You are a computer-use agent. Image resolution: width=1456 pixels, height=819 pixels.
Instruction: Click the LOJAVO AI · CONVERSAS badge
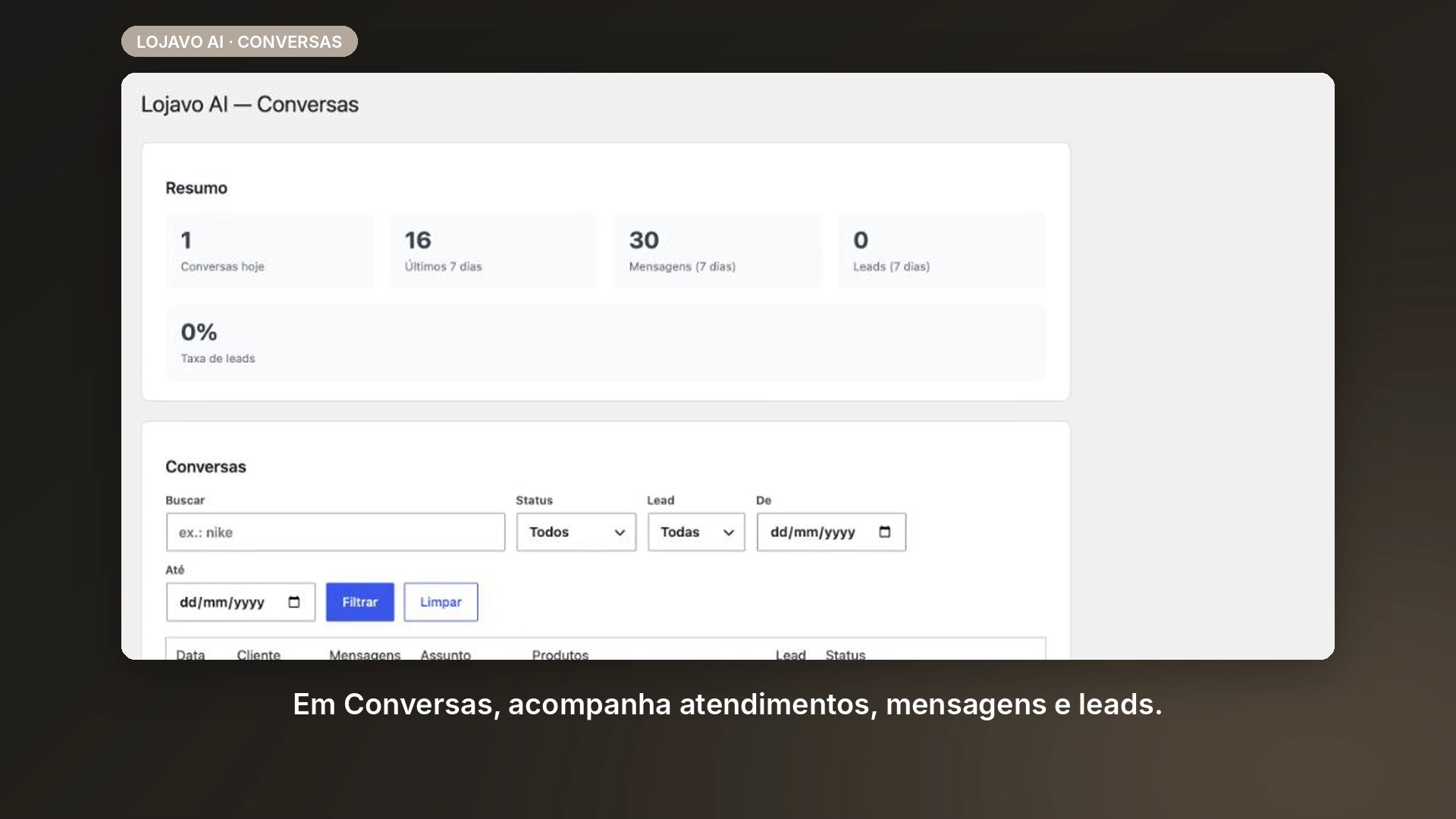(x=239, y=42)
